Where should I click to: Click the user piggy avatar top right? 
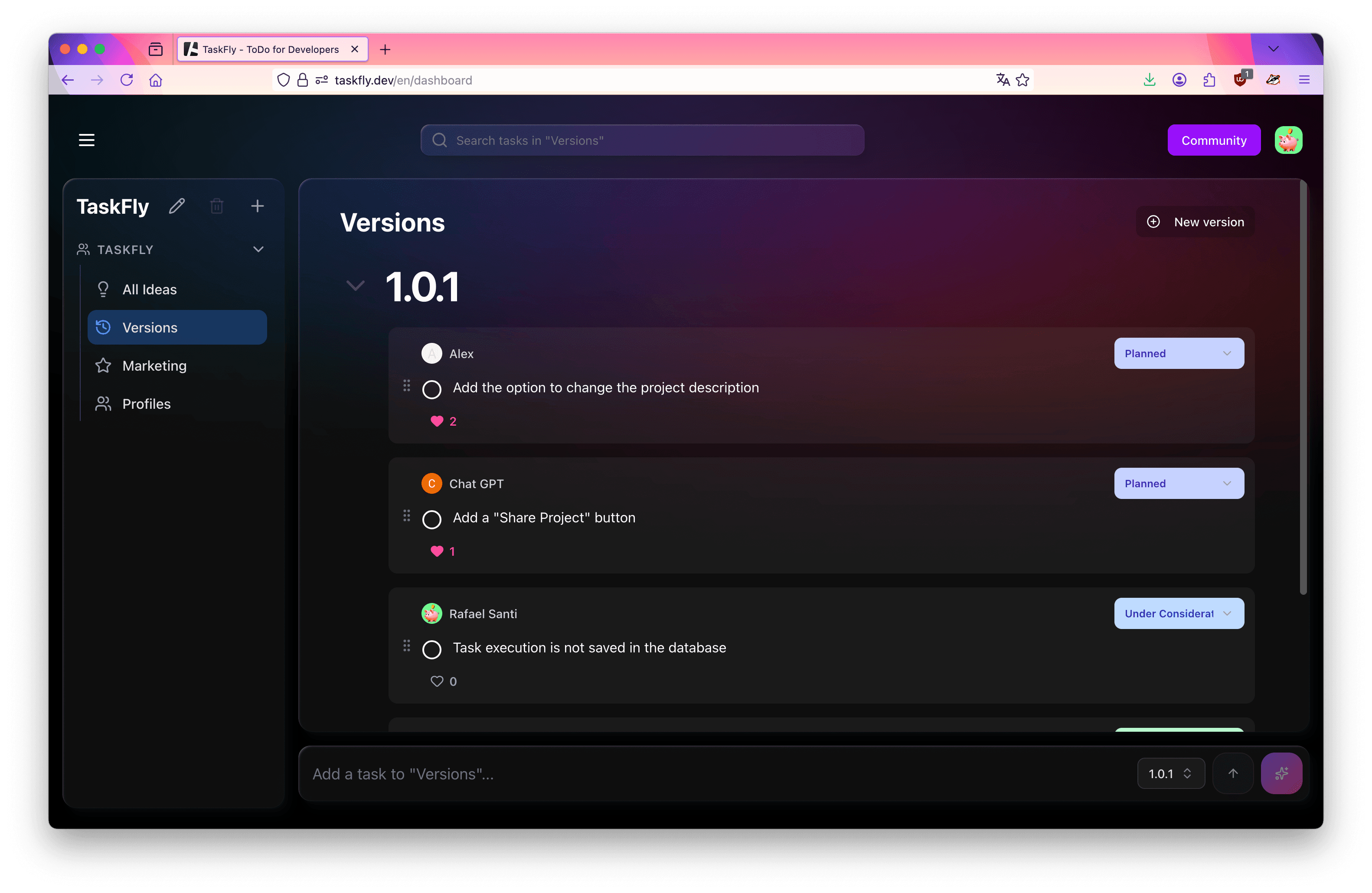[1288, 140]
